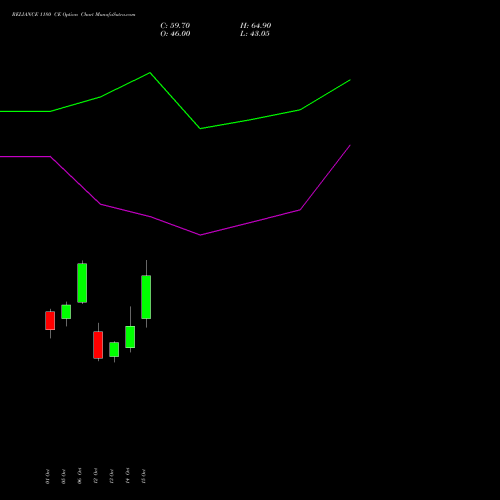Click the '14 Oct' date axis label
500x500 pixels.
(x=128, y=476)
